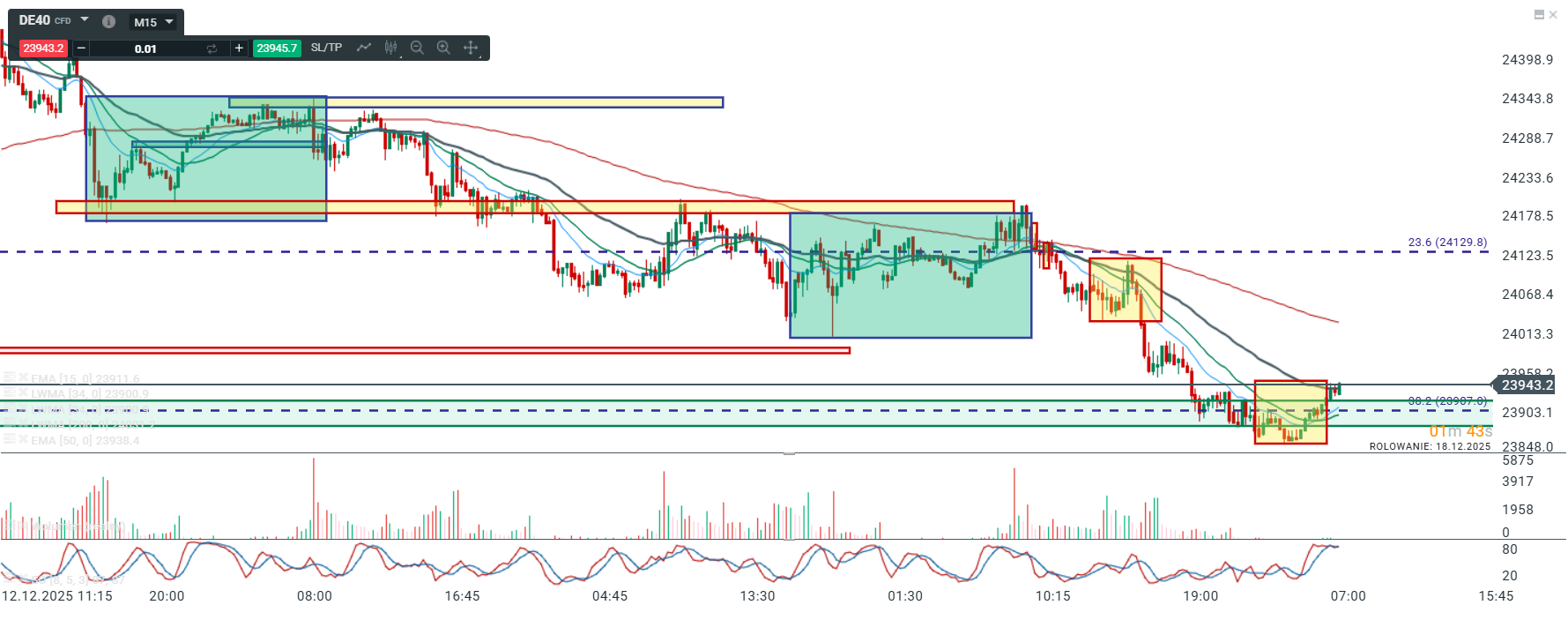
Task: Click the red sell price 23943.2
Action: 43,49
